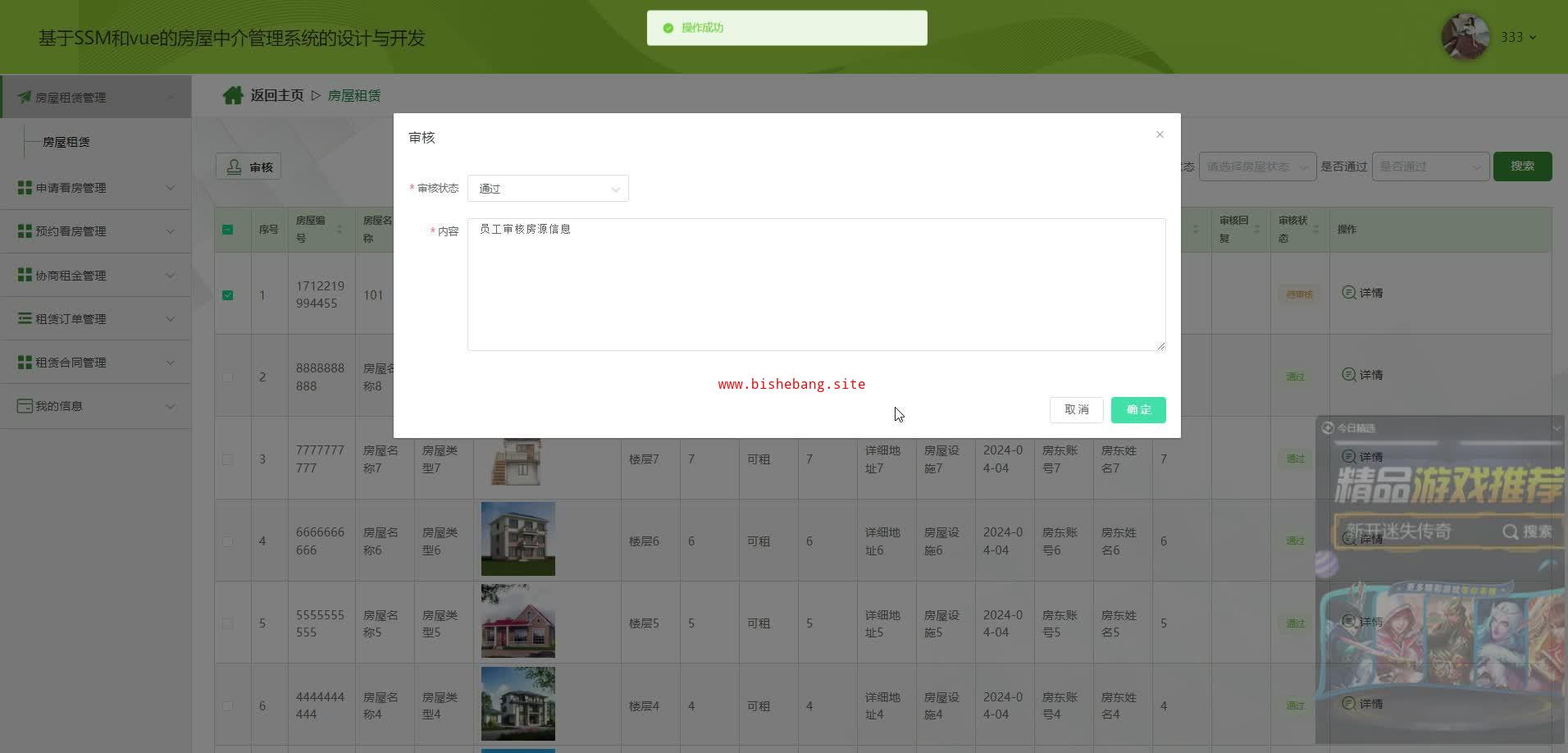The image size is (1568, 753).
Task: Collapse the 房屋租赁管理 menu chevron
Action: point(171,97)
